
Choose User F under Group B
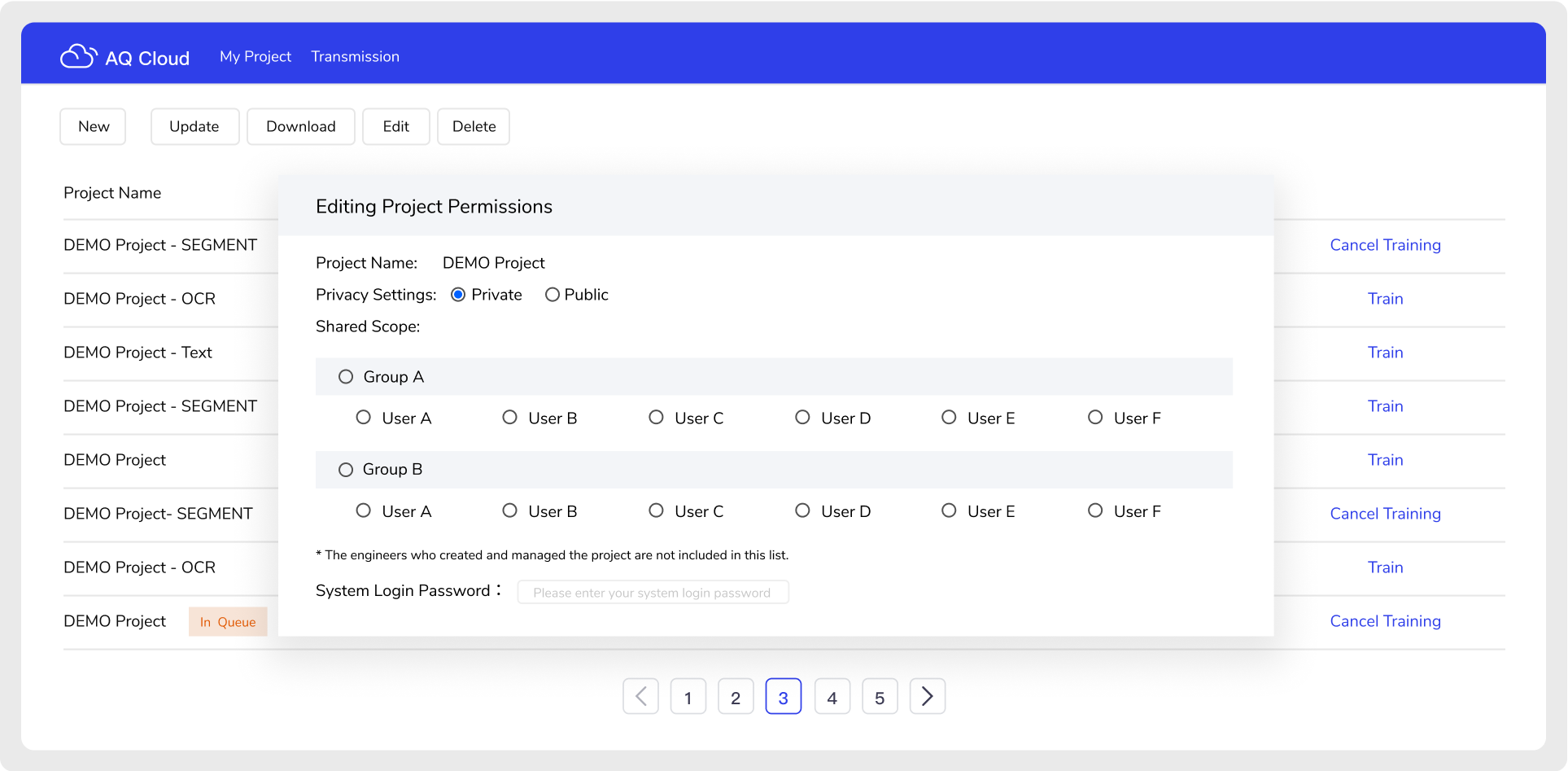click(x=1095, y=510)
